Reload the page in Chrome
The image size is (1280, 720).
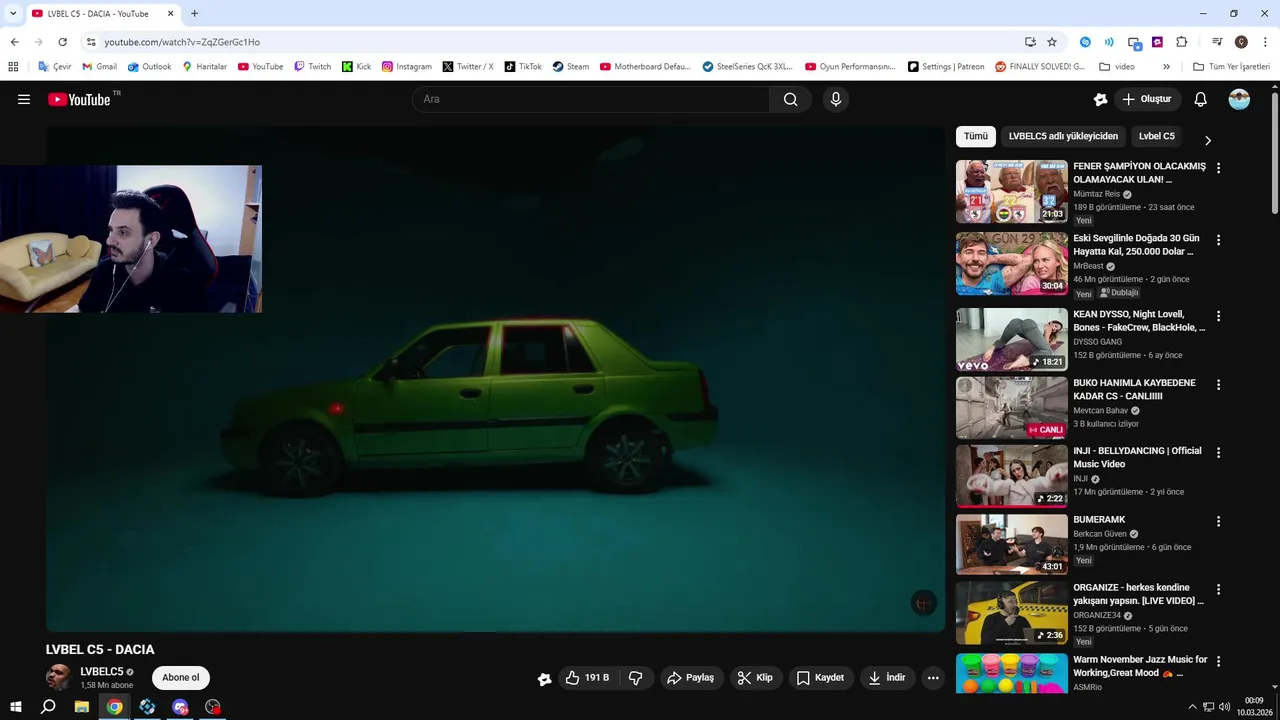(62, 42)
